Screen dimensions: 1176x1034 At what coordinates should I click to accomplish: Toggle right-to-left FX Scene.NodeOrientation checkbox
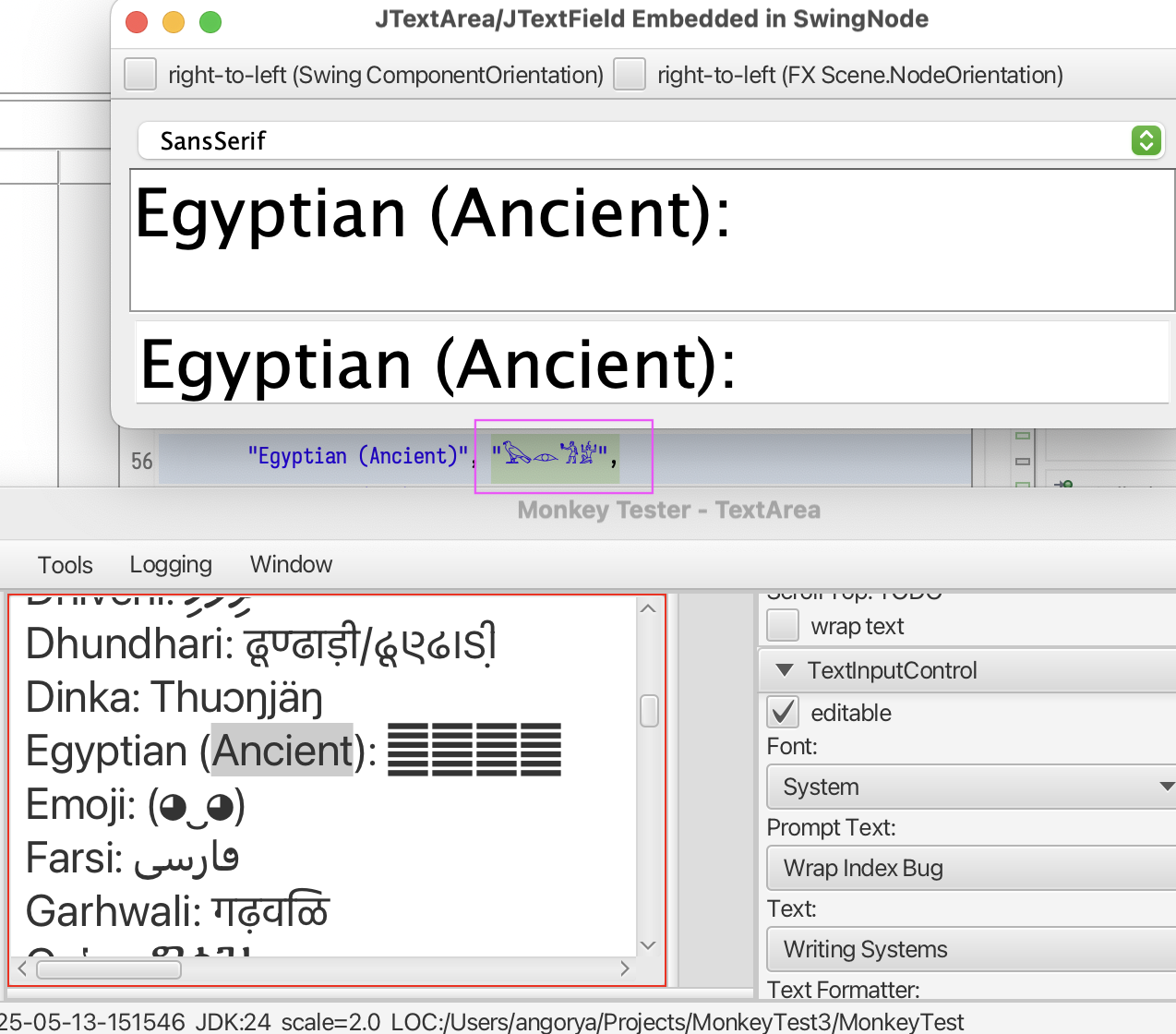coord(630,75)
